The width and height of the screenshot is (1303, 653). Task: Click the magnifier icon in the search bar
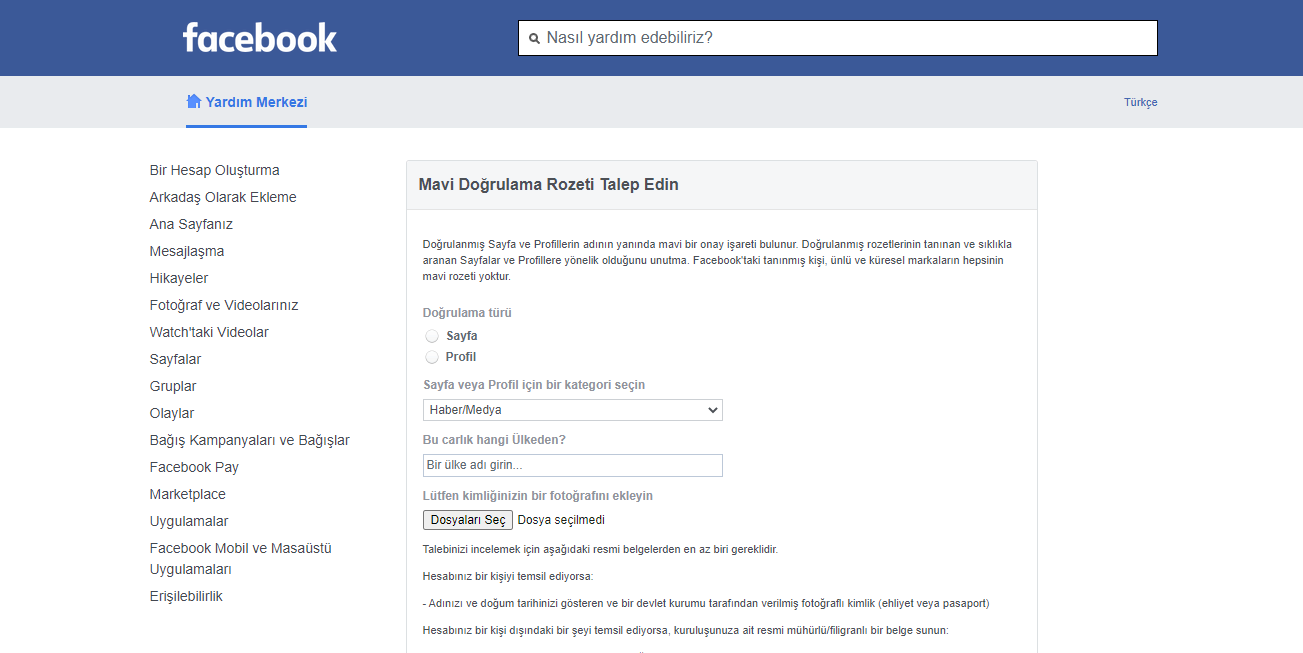pos(536,37)
